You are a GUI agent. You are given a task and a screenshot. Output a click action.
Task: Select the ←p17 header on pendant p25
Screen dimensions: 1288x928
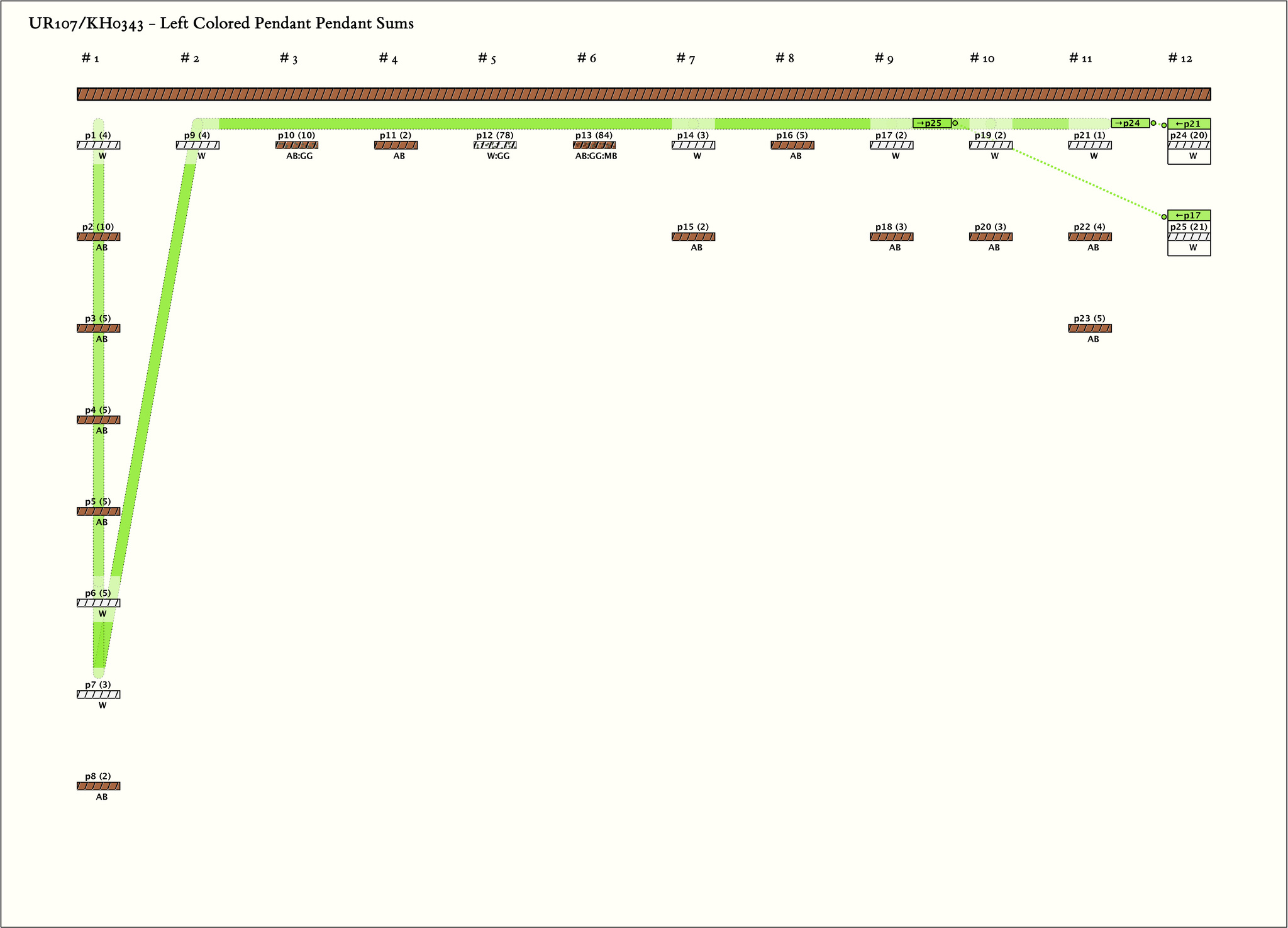1189,216
